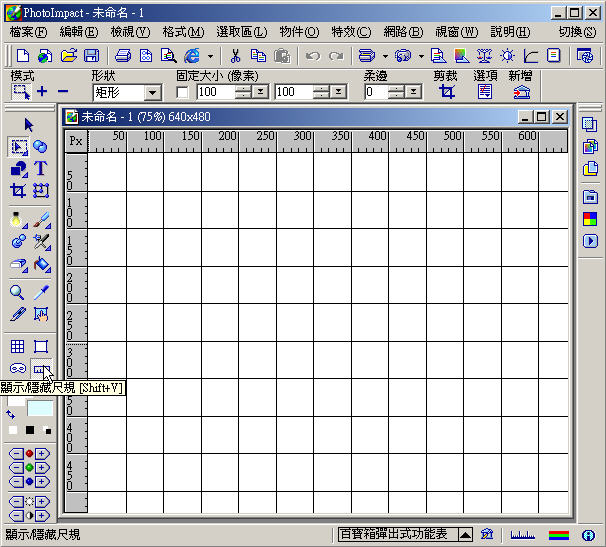Image resolution: width=606 pixels, height=547 pixels.
Task: Open the 選取區 menu
Action: tap(241, 32)
